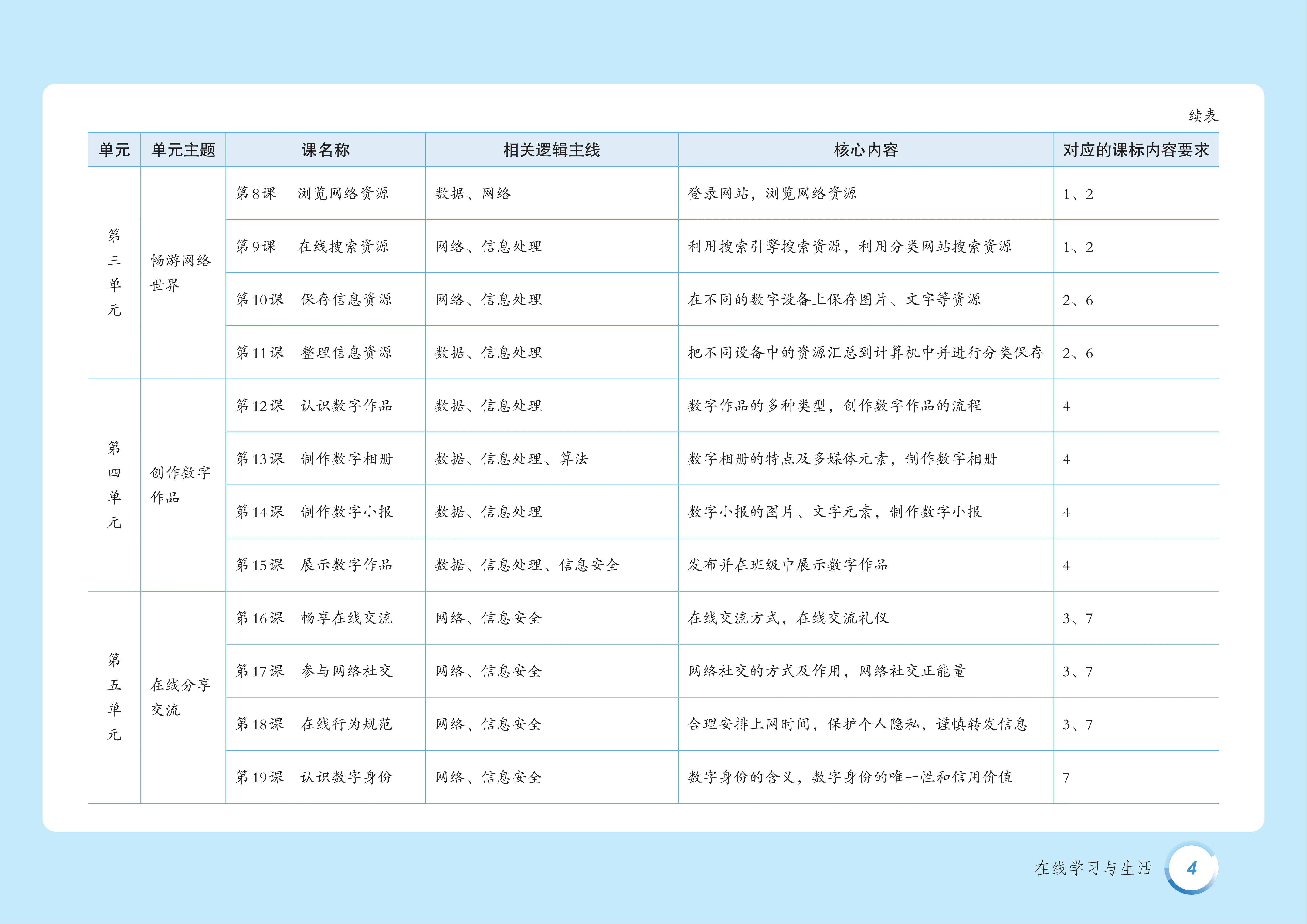Viewport: 1307px width, 924px height.
Task: Click the page number 4 badge
Action: 1192,868
